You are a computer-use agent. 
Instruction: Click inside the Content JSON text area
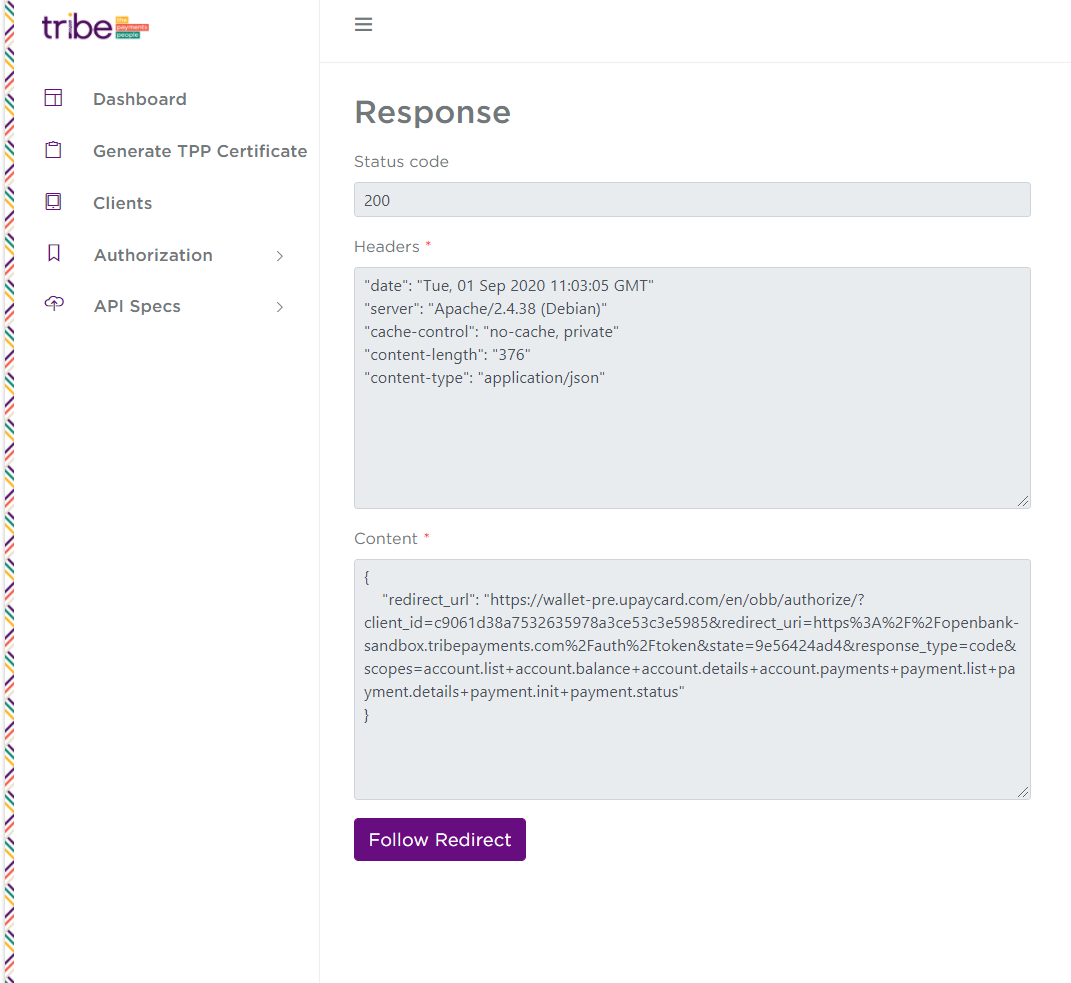pos(692,740)
